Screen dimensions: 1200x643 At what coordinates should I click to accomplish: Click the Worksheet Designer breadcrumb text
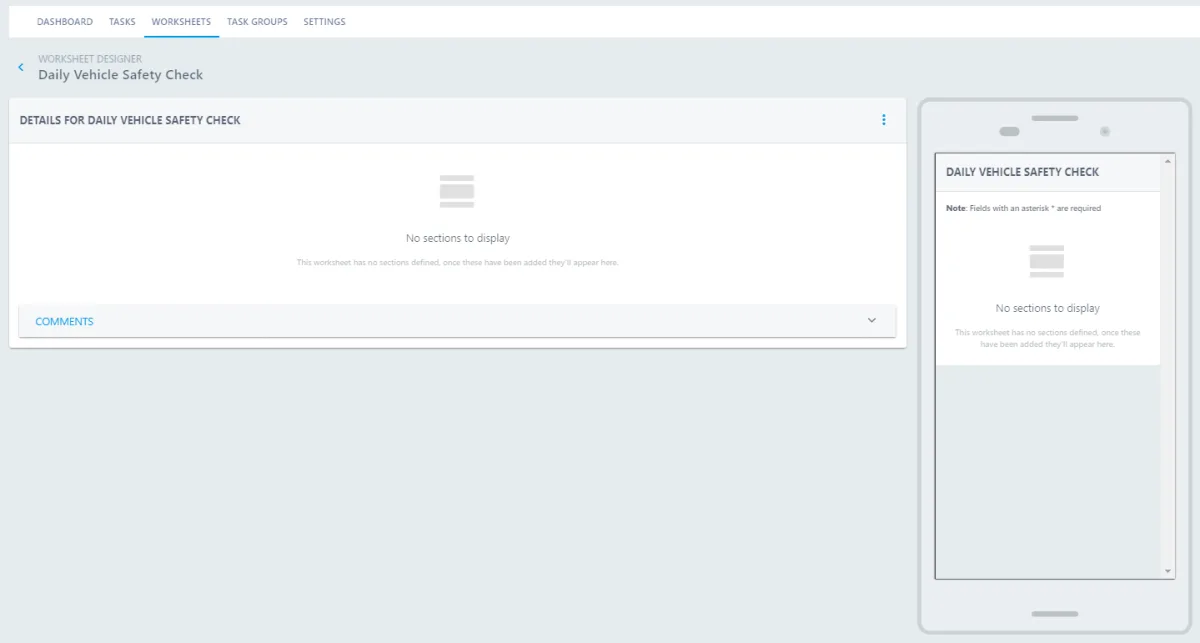(90, 59)
